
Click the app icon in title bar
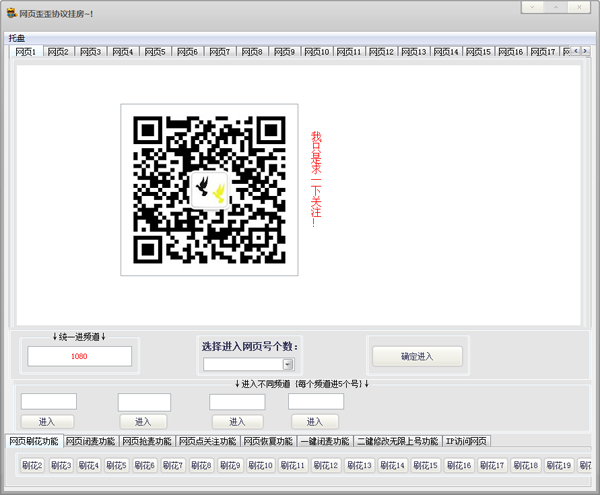pyautogui.click(x=12, y=13)
